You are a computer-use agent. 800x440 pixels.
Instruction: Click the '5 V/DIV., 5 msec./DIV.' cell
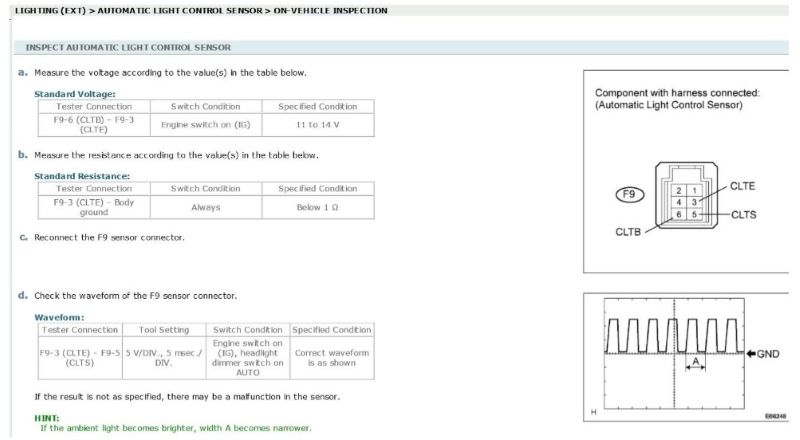164,353
